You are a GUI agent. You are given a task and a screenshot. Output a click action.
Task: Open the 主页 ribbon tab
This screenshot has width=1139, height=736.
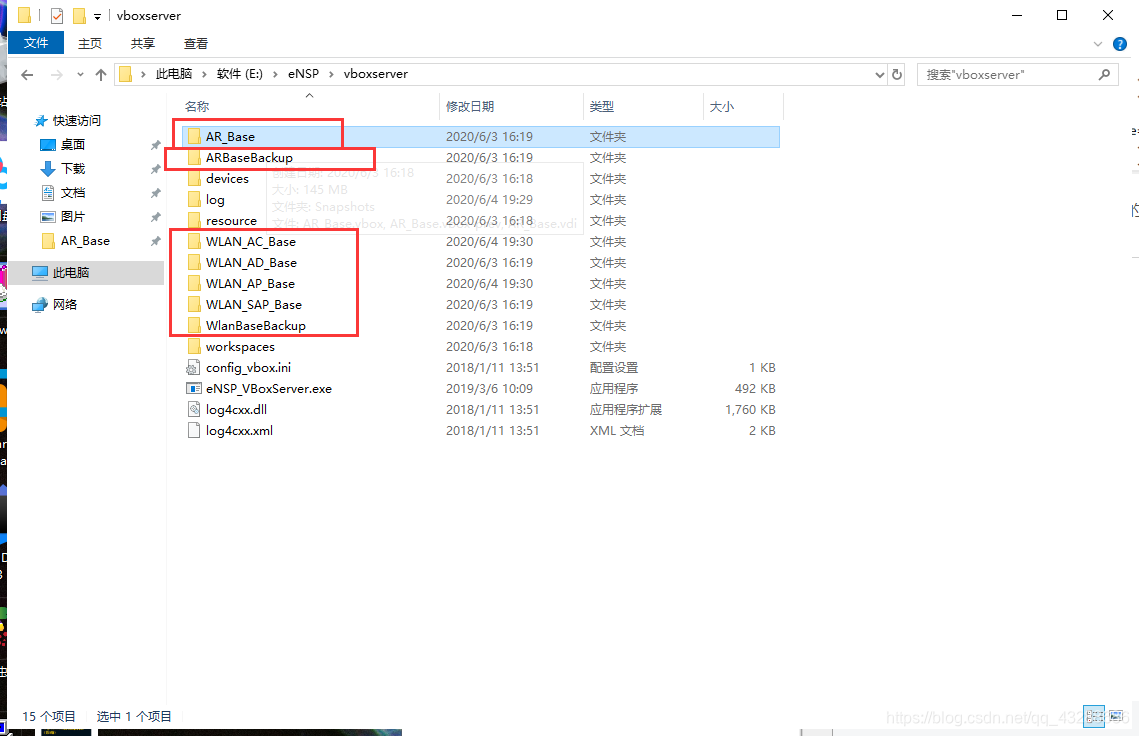(x=90, y=44)
